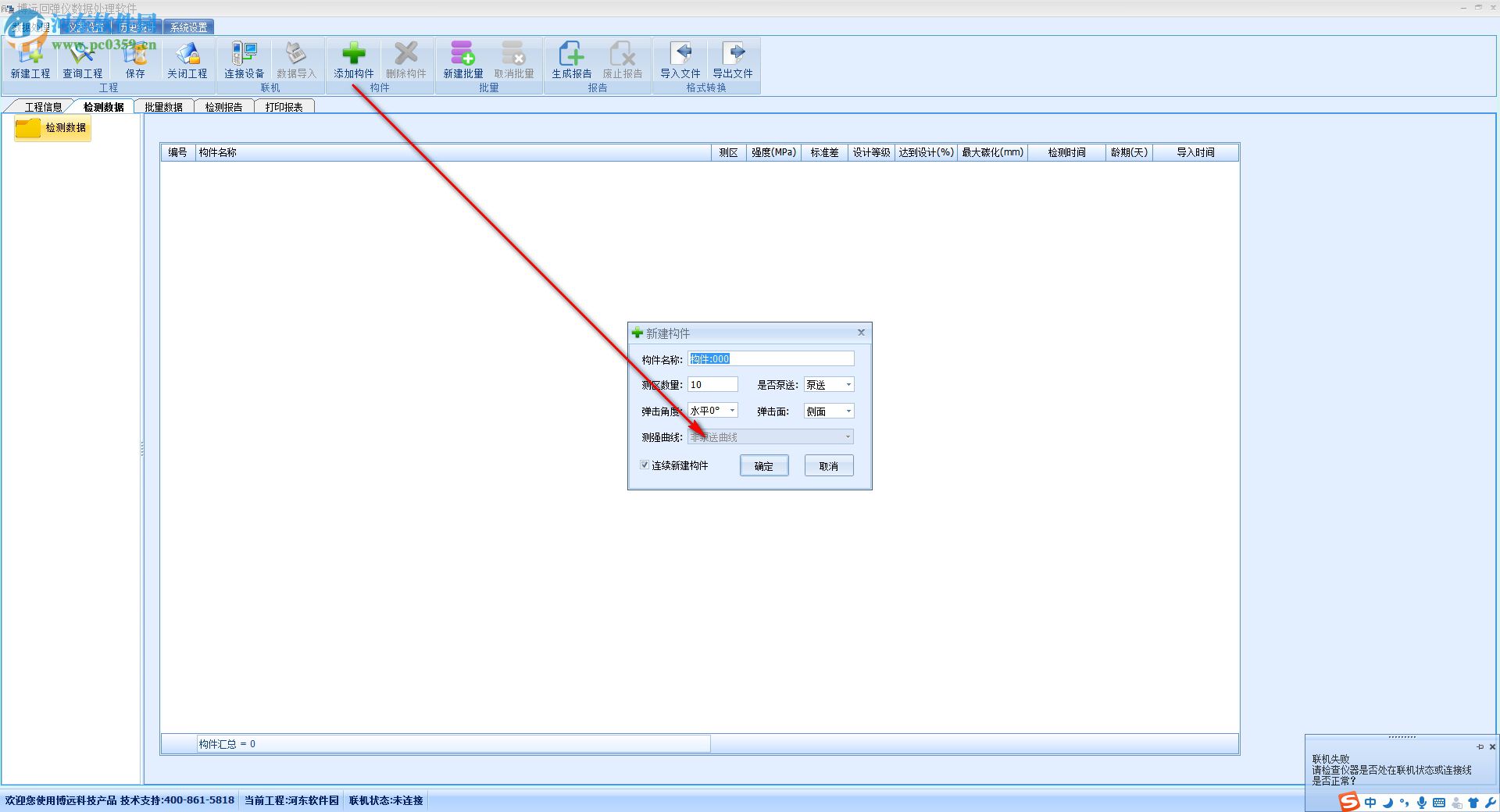Click the 数据导入 data import icon

pos(296,60)
